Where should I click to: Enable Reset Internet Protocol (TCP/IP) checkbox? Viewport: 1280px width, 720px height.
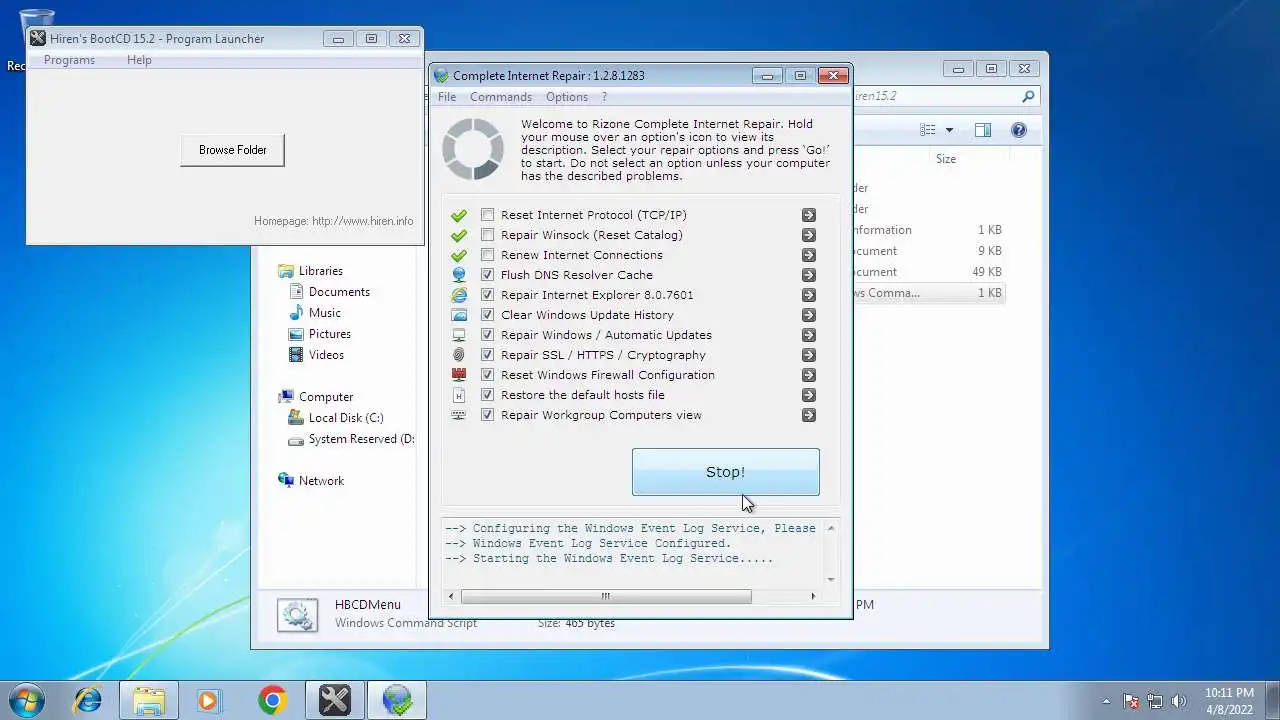point(487,215)
